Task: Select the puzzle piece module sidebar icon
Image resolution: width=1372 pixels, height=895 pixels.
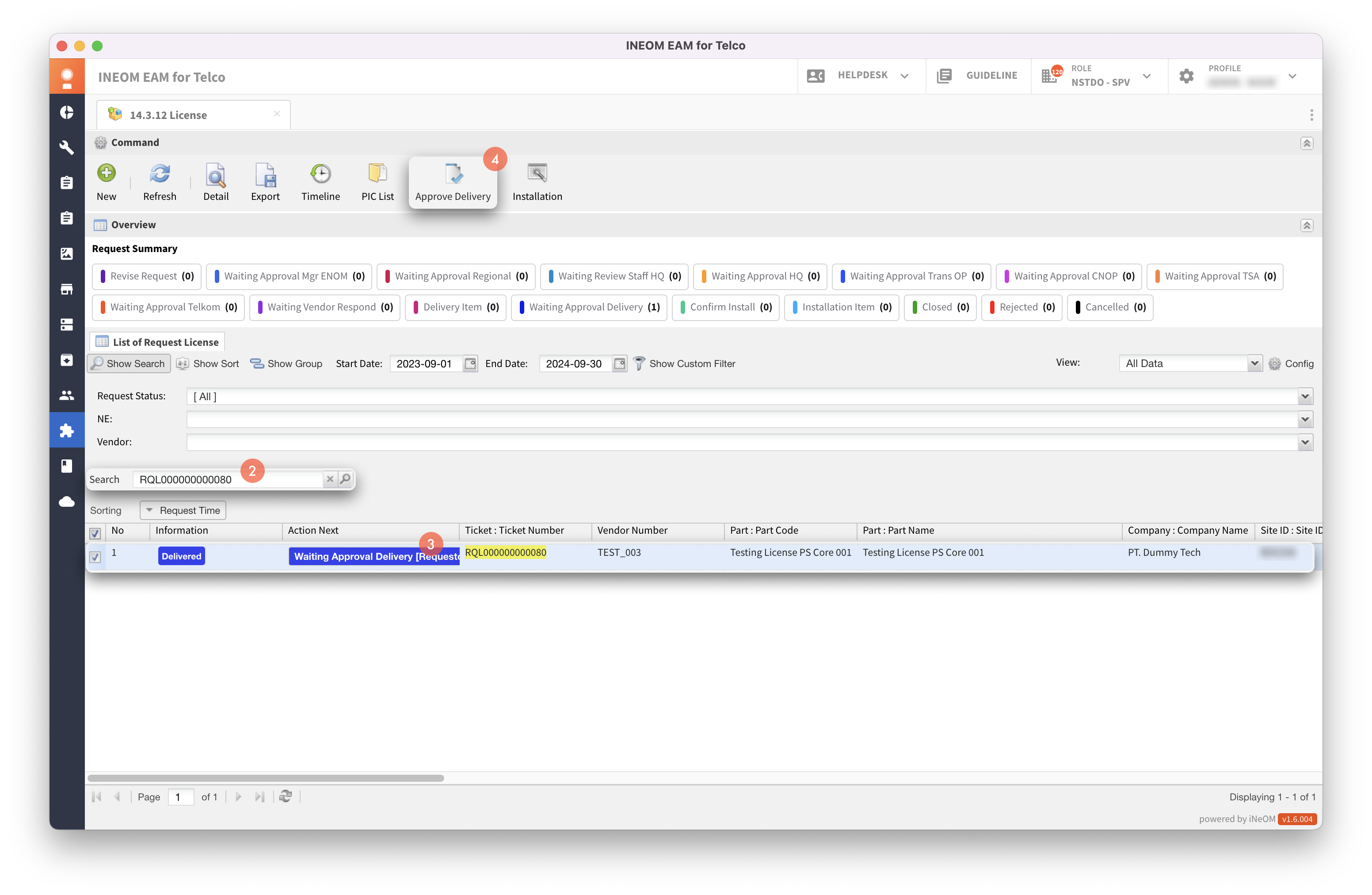Action: [x=67, y=430]
